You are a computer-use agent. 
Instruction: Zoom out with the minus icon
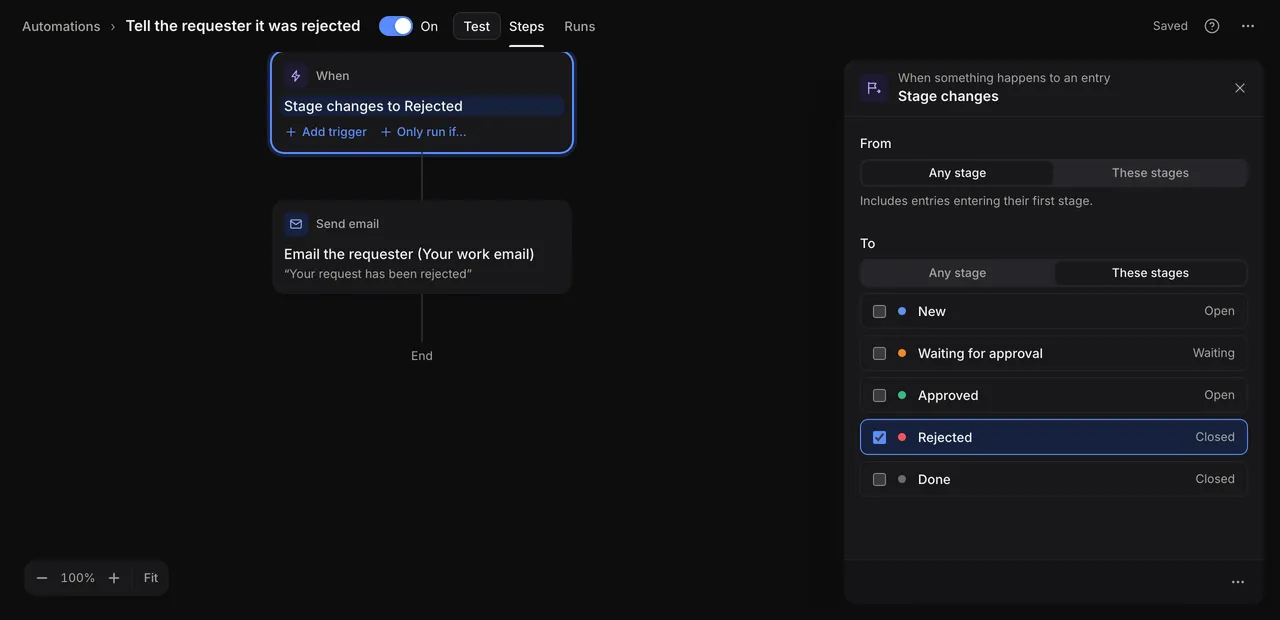click(42, 578)
